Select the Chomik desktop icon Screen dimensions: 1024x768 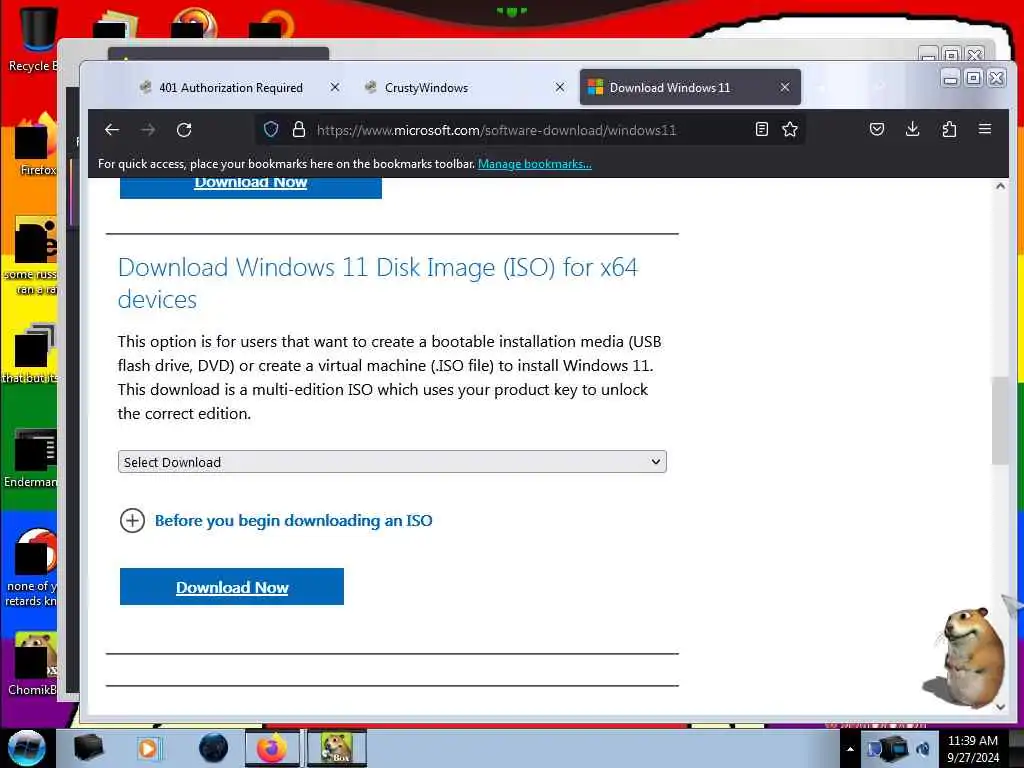point(33,663)
